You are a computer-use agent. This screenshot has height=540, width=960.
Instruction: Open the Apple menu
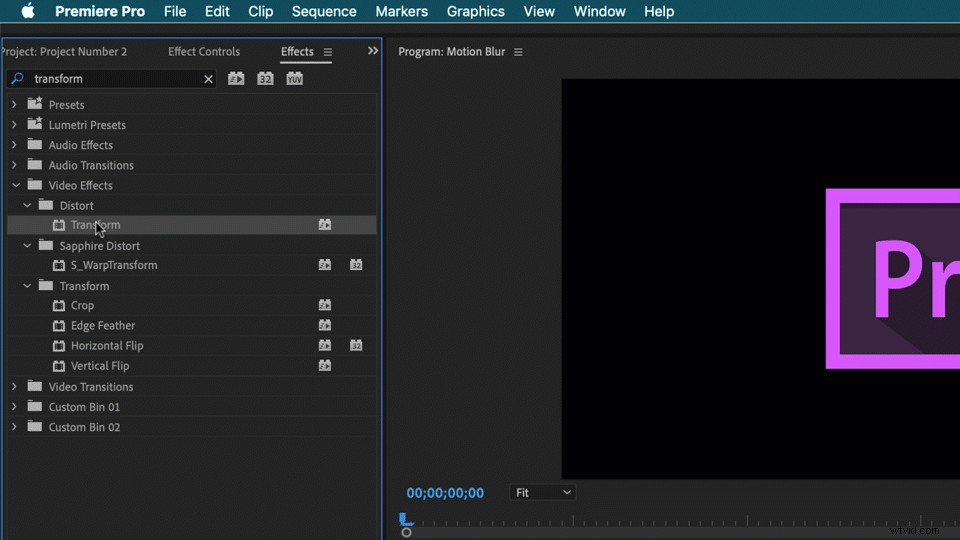click(x=28, y=11)
